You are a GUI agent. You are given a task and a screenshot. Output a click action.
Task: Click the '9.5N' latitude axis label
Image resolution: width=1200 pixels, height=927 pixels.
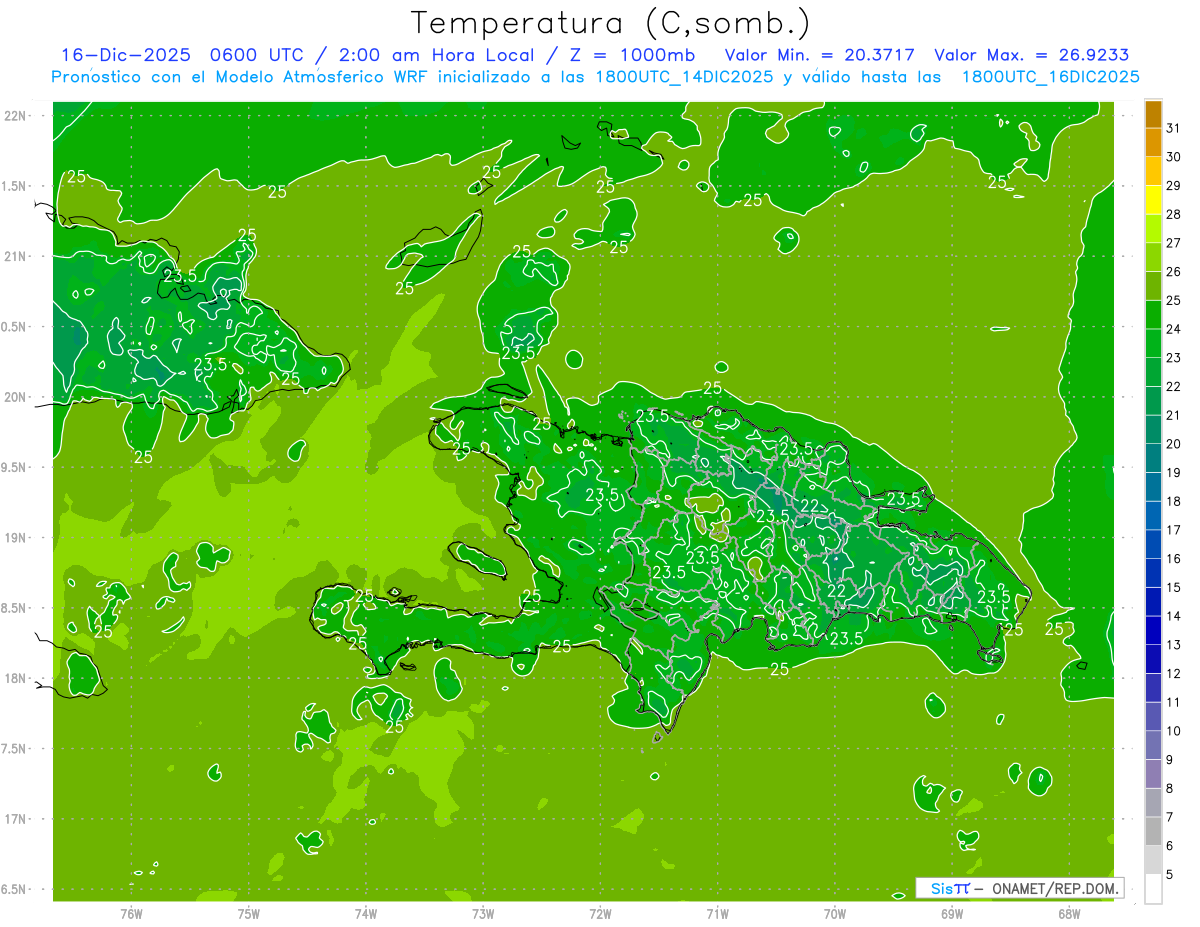click(15, 467)
